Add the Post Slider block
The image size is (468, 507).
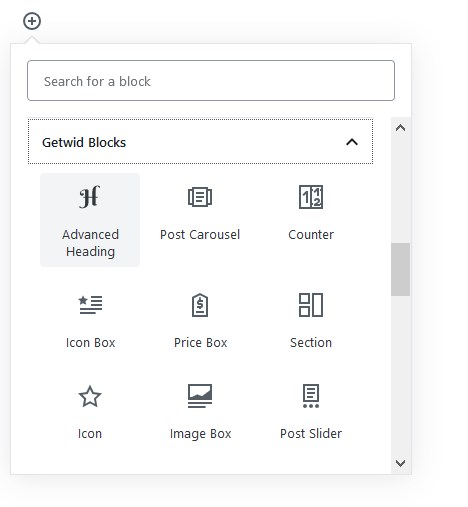(x=311, y=413)
